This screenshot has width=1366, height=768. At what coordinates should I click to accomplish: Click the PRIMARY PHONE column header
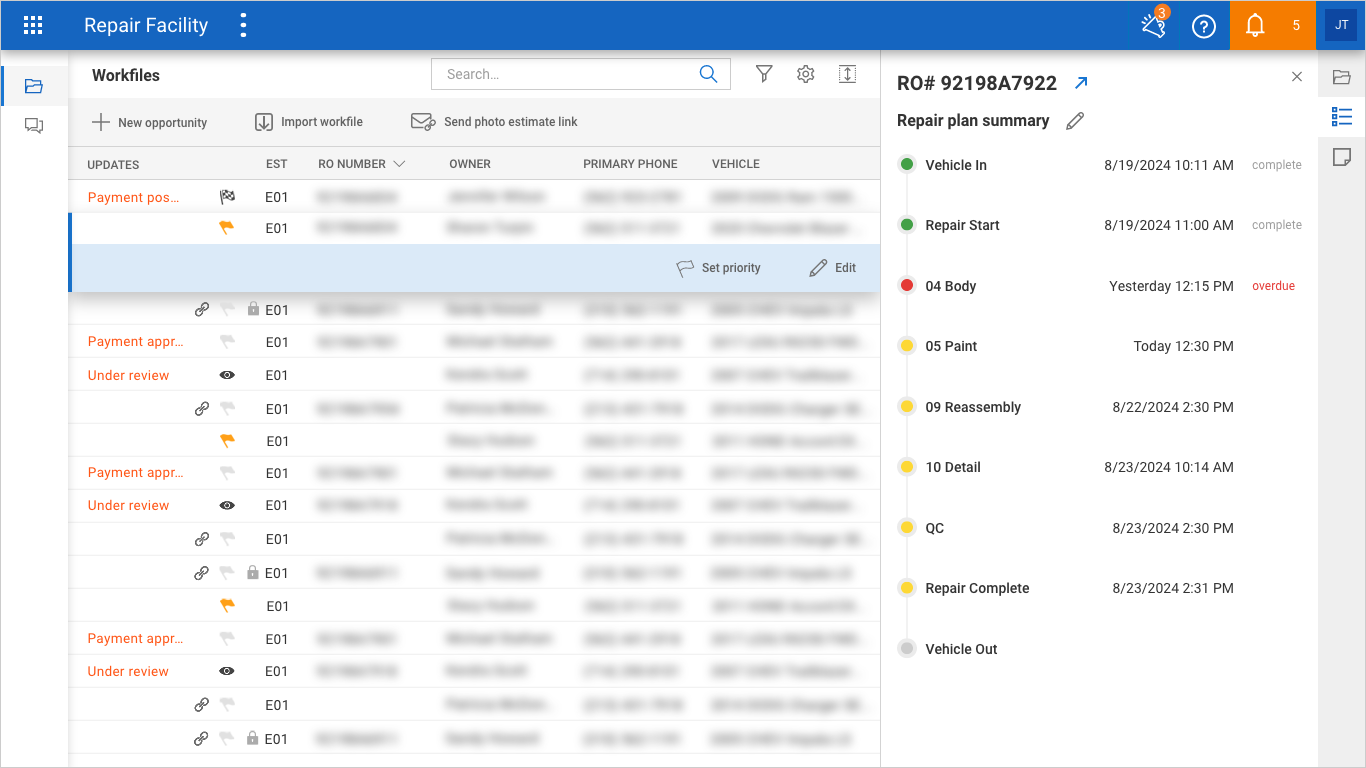point(630,164)
